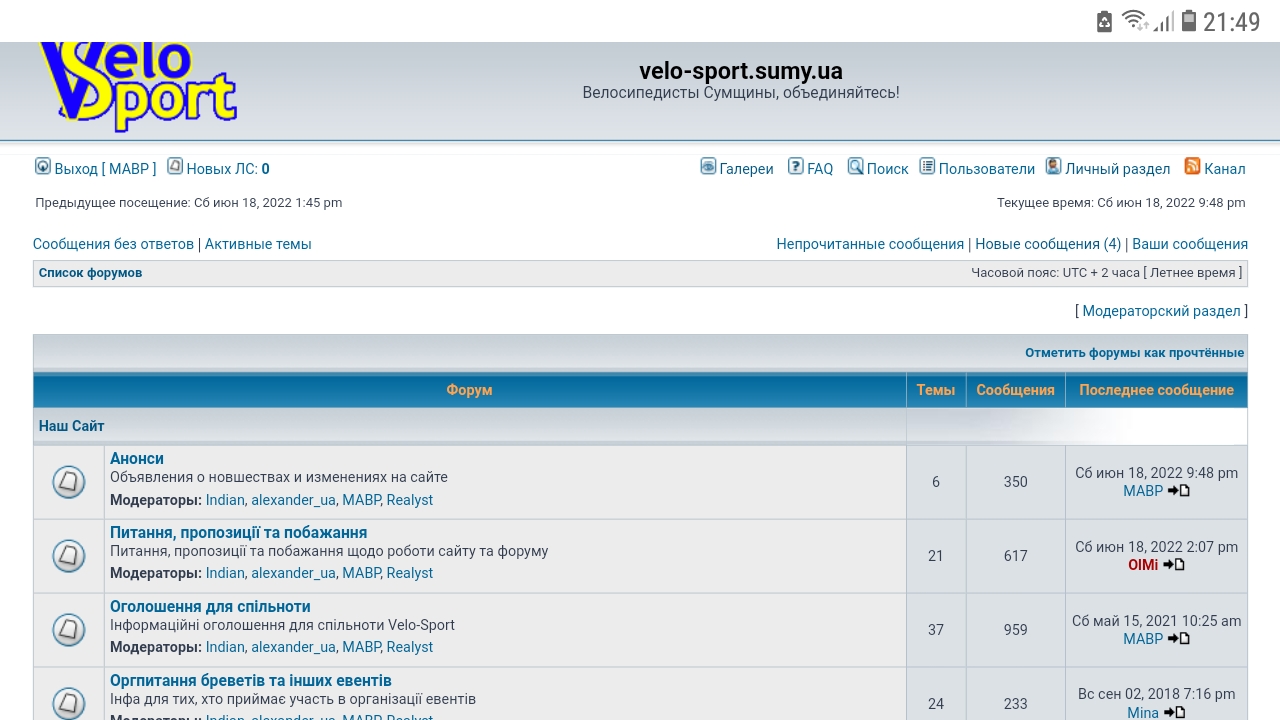Open the Личный раздел profile icon
The image size is (1280, 720).
tap(1053, 167)
